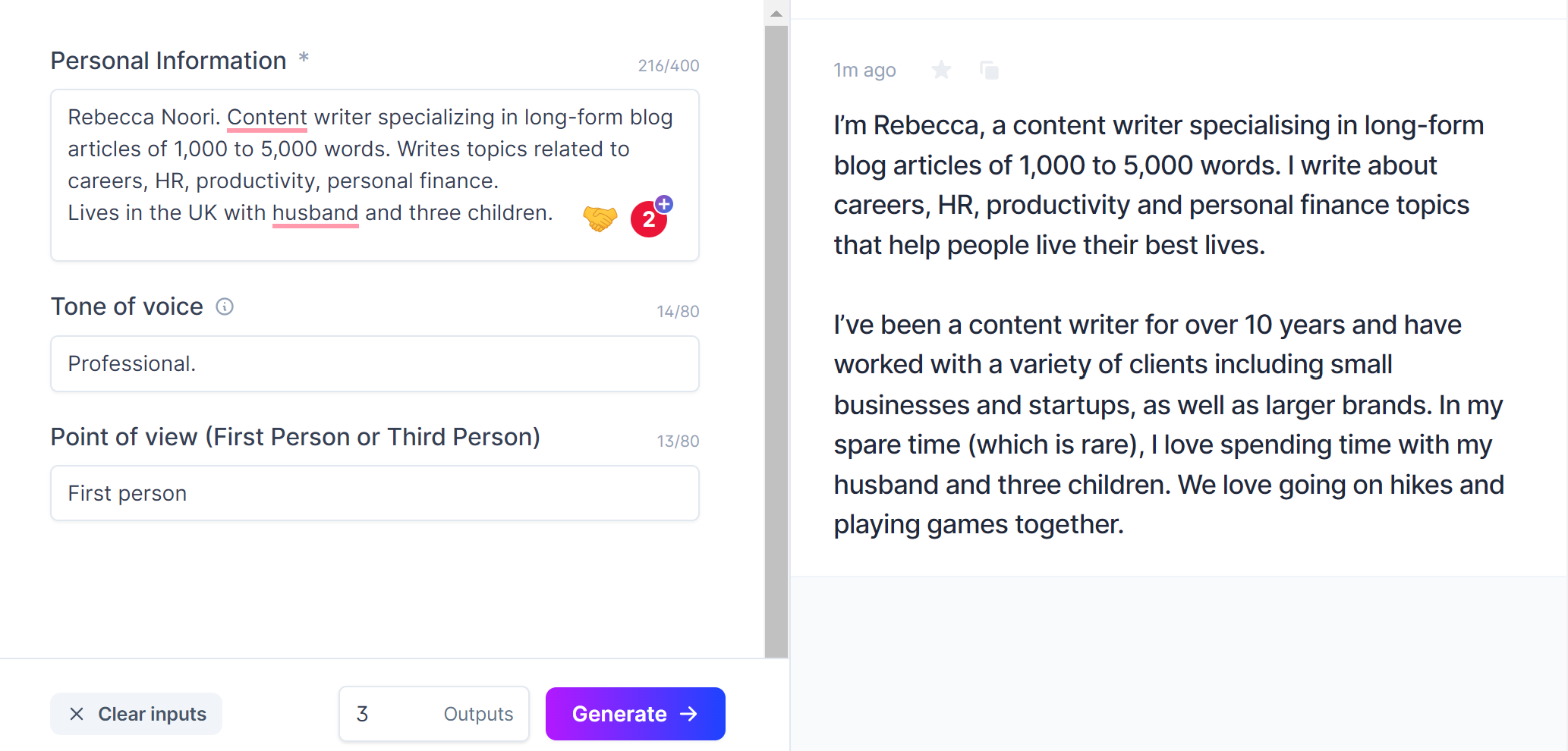Click the handshake emoji reaction
The height and width of the screenshot is (751, 1568).
click(x=600, y=218)
